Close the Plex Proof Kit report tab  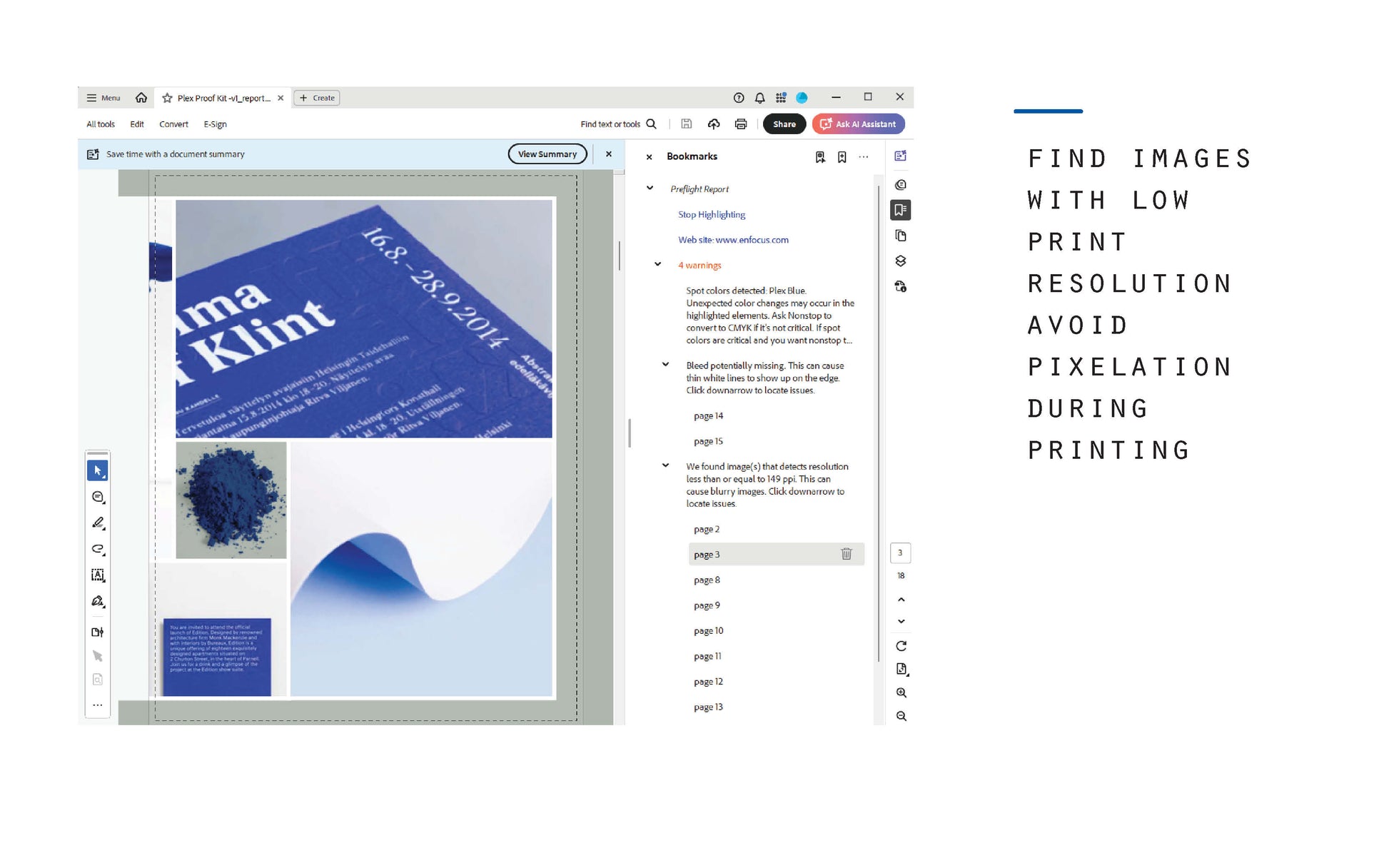tap(281, 98)
